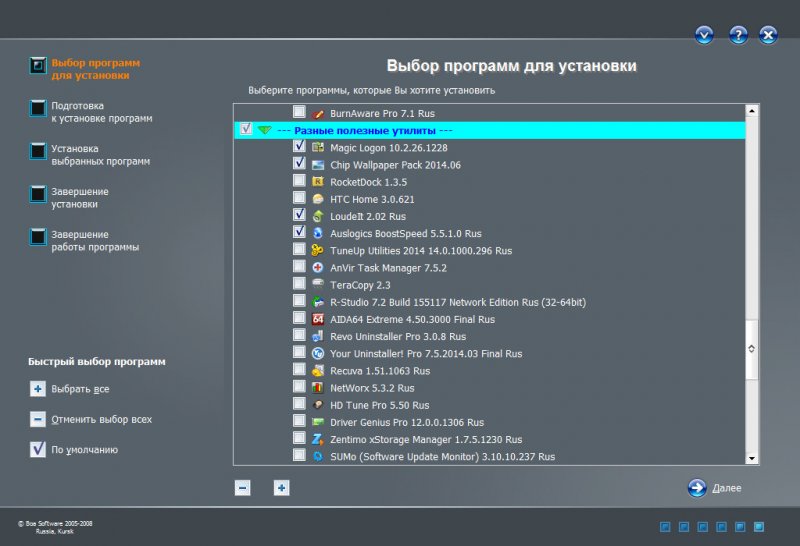Viewport: 800px width, 546px height.
Task: Click the AnVir Task Manager icon
Action: click(318, 268)
